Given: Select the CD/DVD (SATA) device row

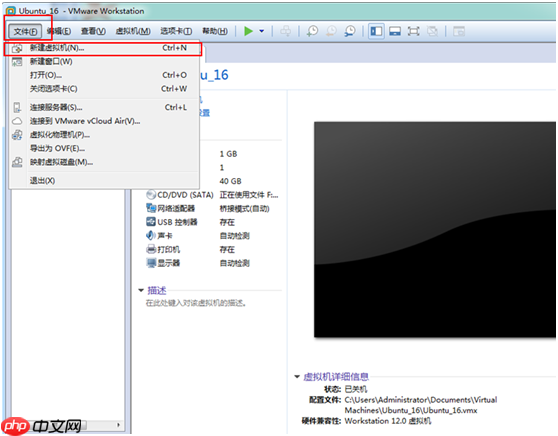Looking at the screenshot, I should pos(212,195).
